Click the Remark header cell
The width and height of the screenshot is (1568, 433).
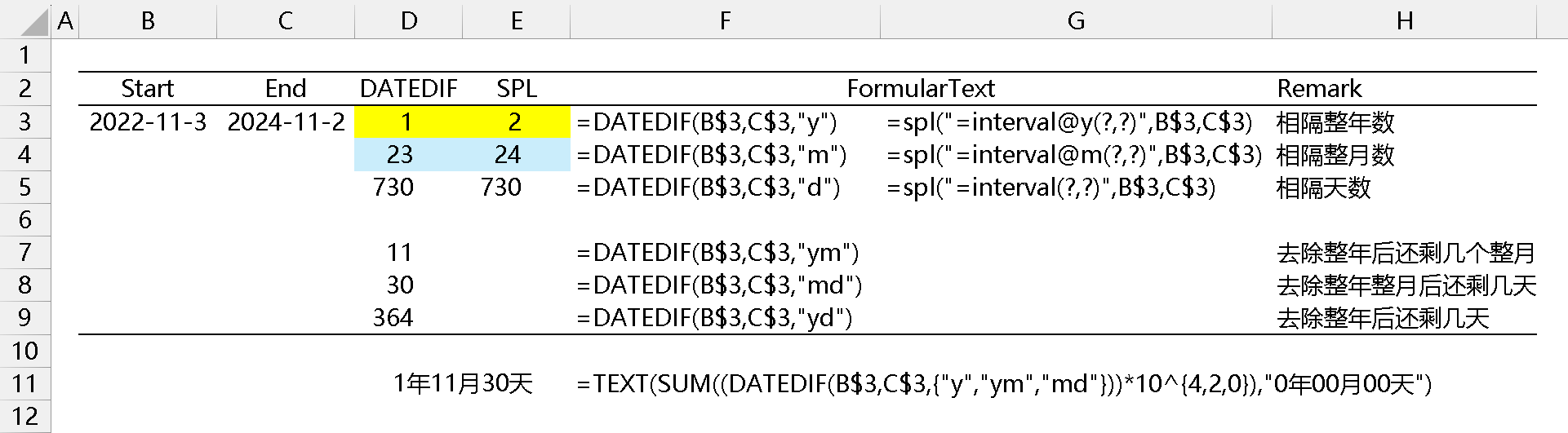click(x=1319, y=88)
